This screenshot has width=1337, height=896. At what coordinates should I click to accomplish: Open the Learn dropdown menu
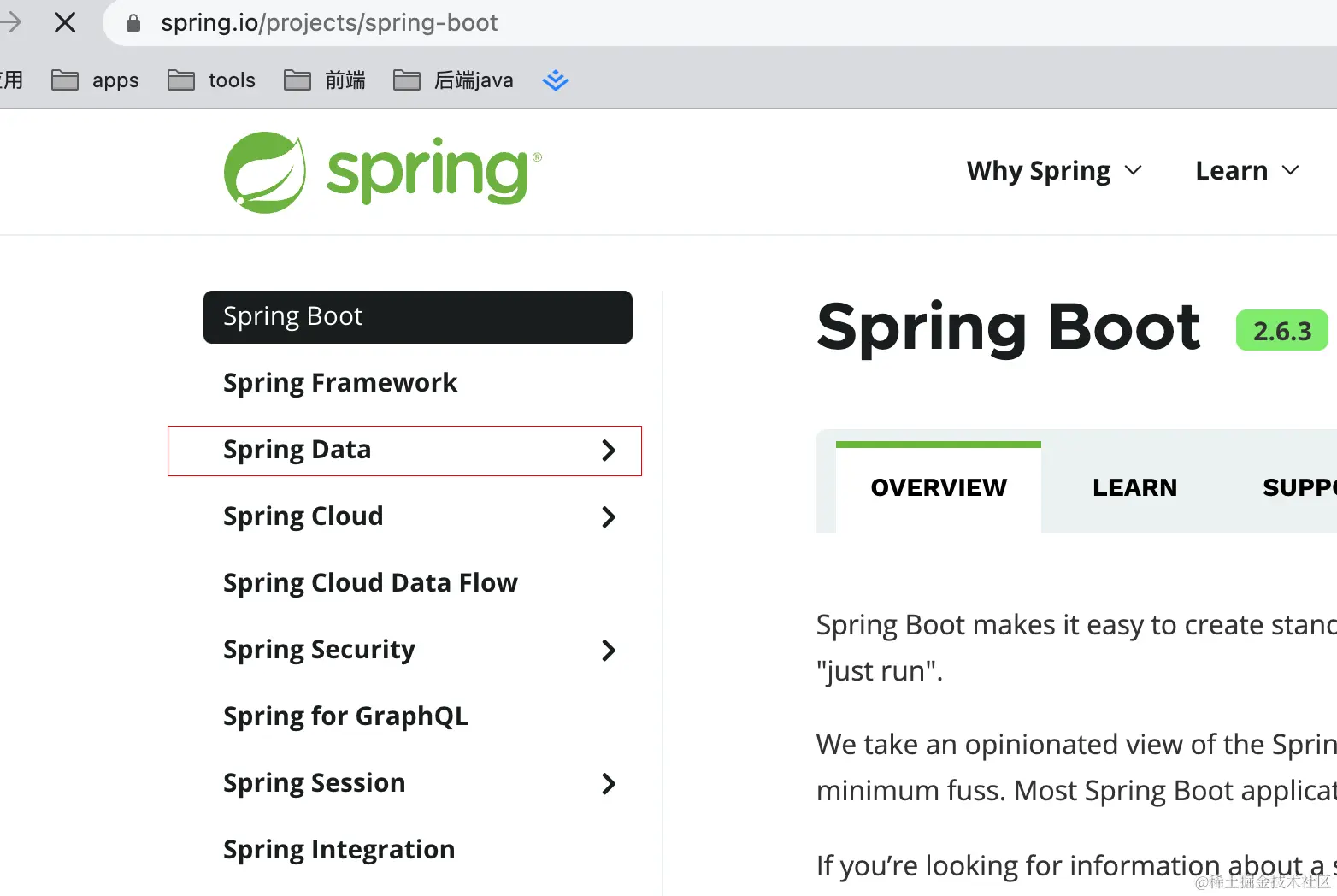coord(1247,171)
